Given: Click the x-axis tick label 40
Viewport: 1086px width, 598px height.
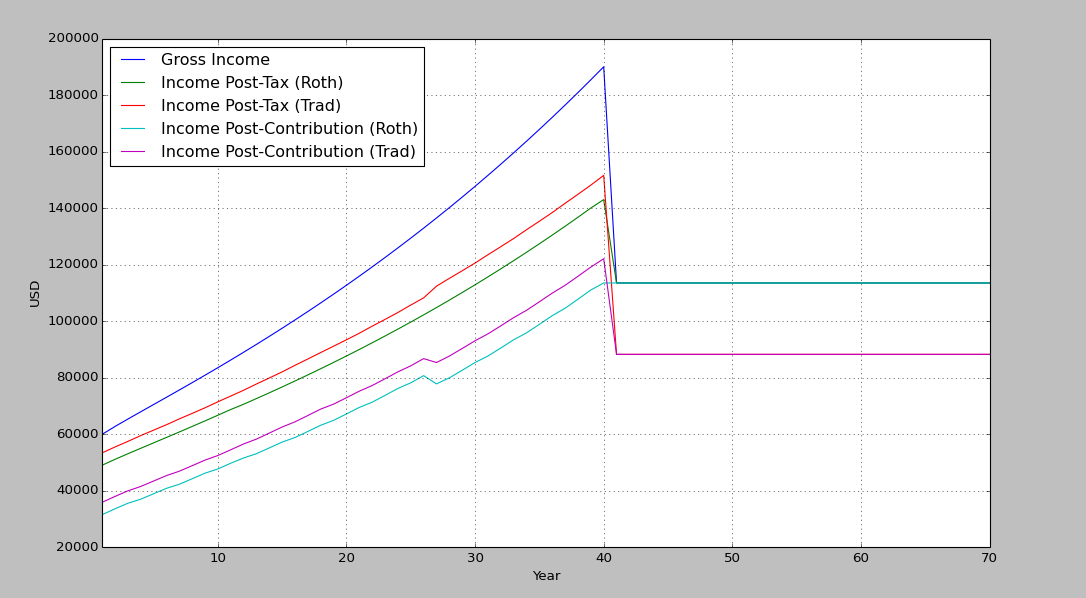Looking at the screenshot, I should pyautogui.click(x=603, y=558).
